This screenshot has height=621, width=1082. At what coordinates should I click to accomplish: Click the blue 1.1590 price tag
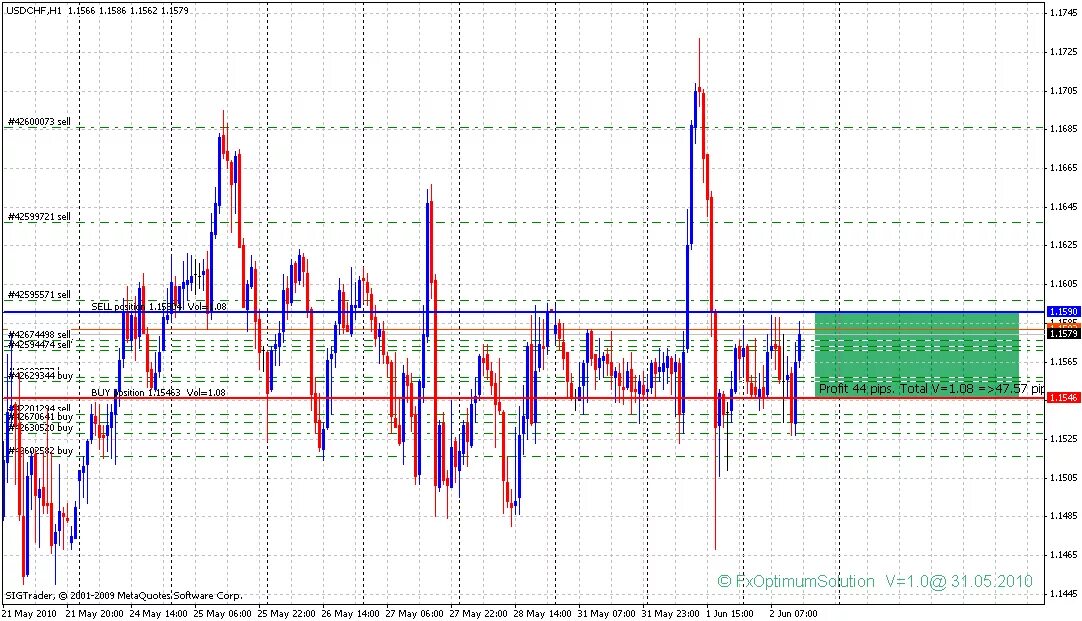[1063, 312]
